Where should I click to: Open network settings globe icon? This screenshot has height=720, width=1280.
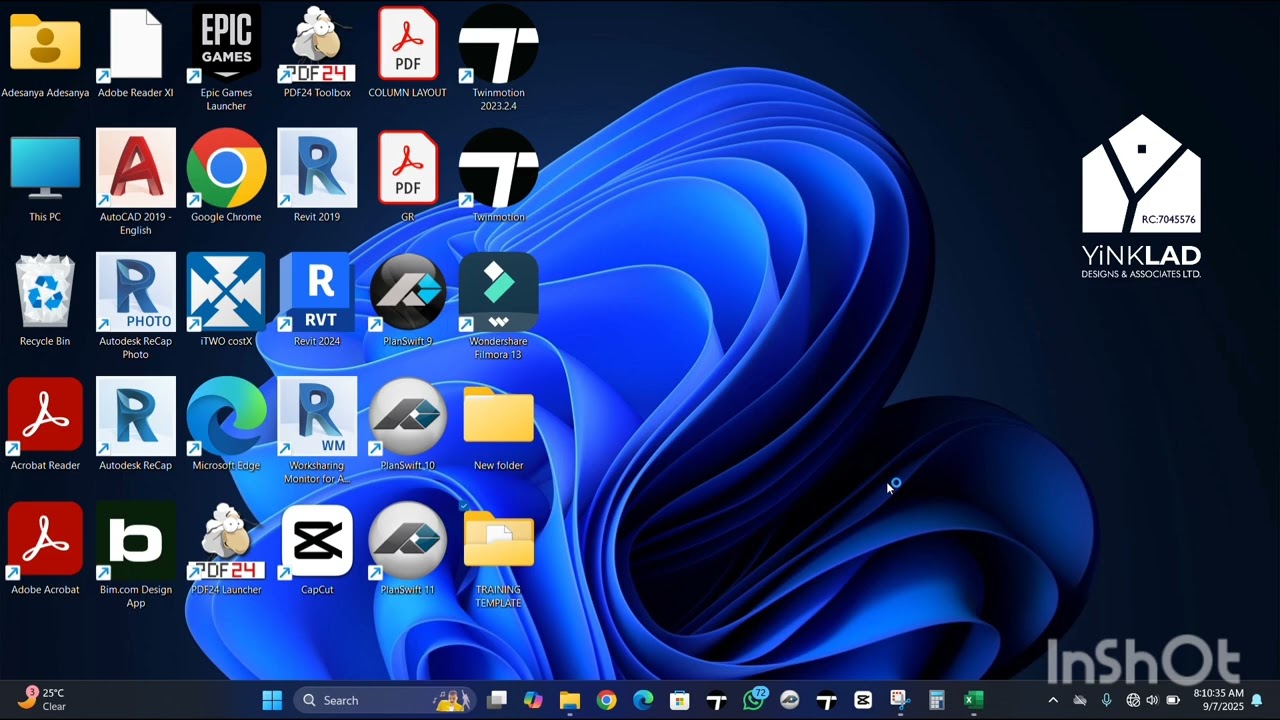[x=1133, y=700]
